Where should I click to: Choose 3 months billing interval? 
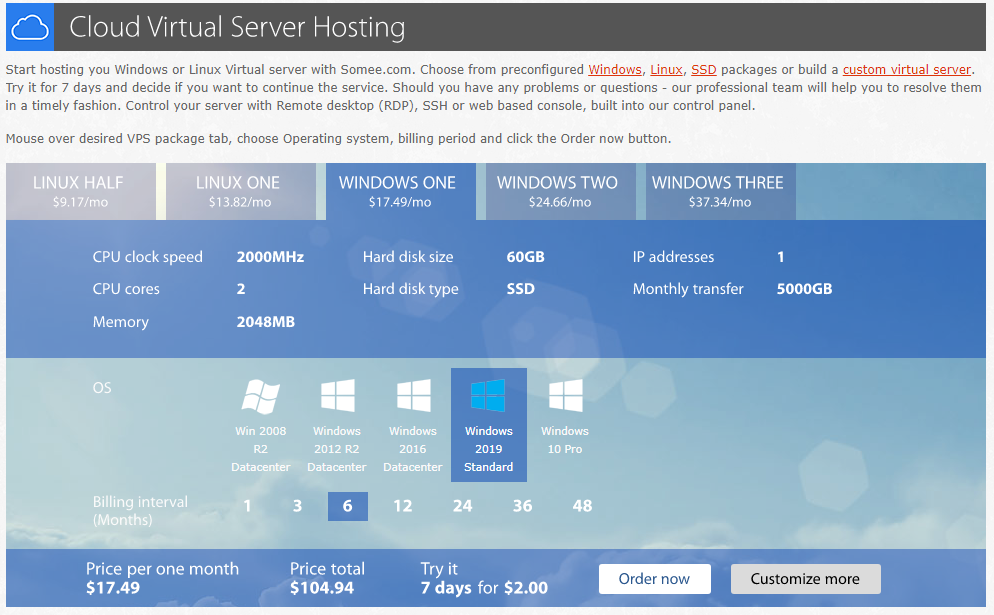click(297, 506)
